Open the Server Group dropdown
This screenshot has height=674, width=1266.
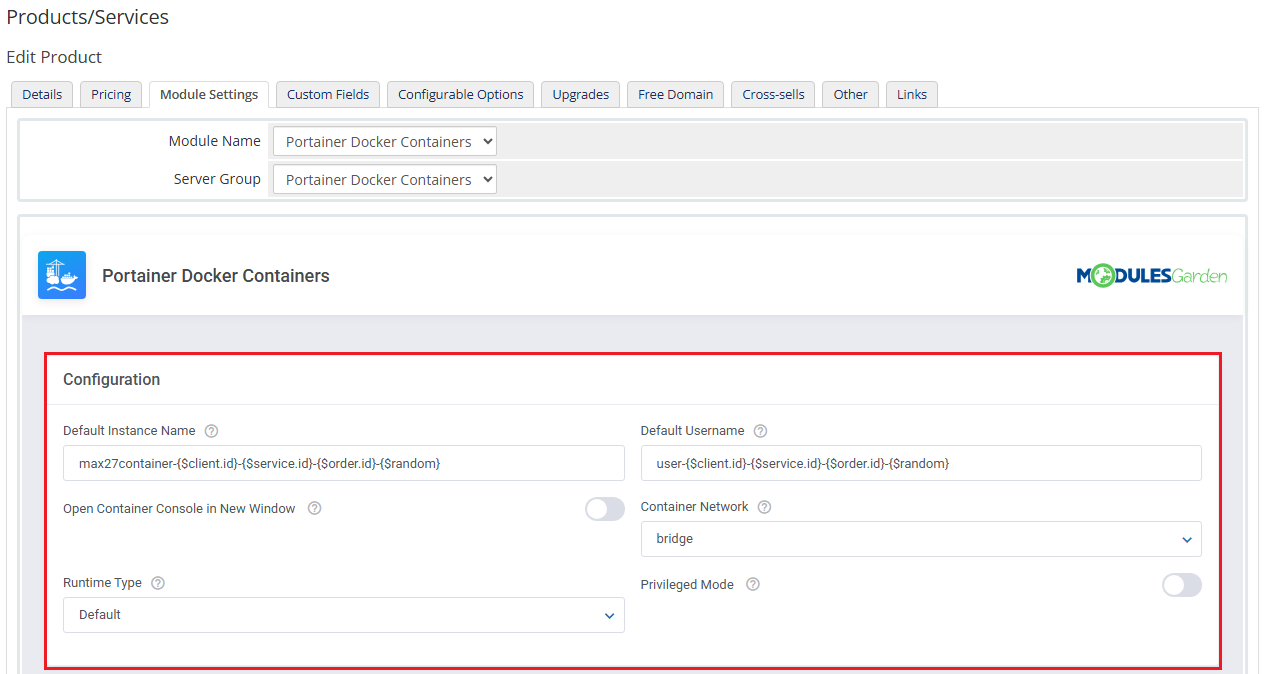point(385,180)
